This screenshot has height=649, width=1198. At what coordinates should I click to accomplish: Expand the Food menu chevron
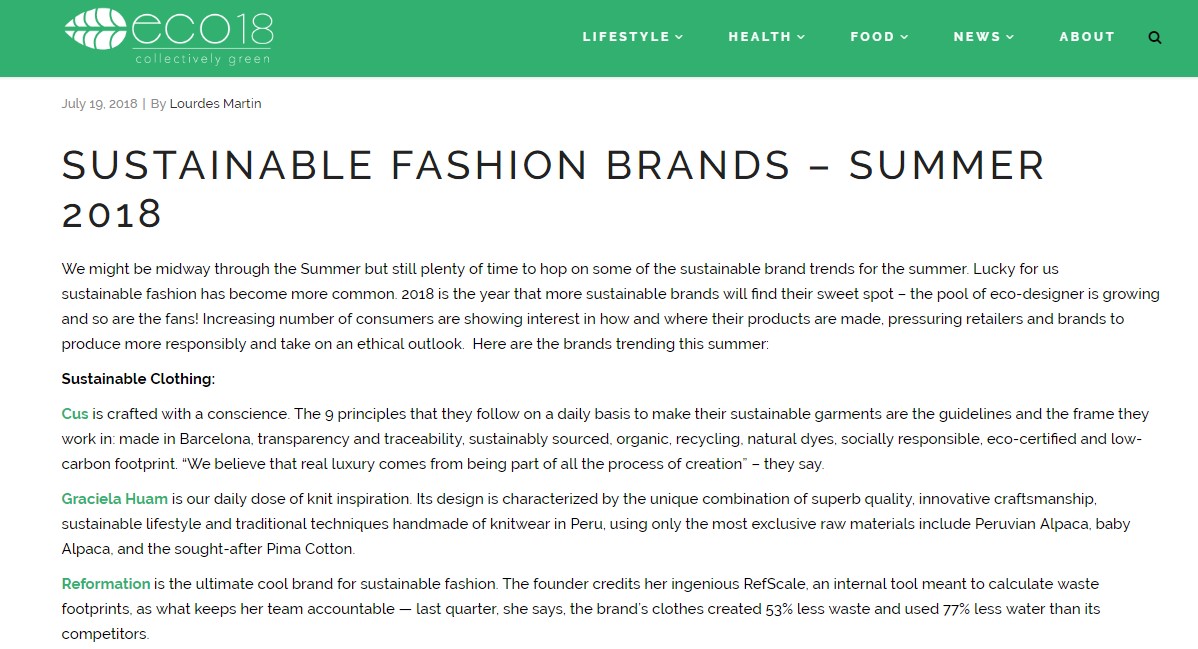coord(905,37)
